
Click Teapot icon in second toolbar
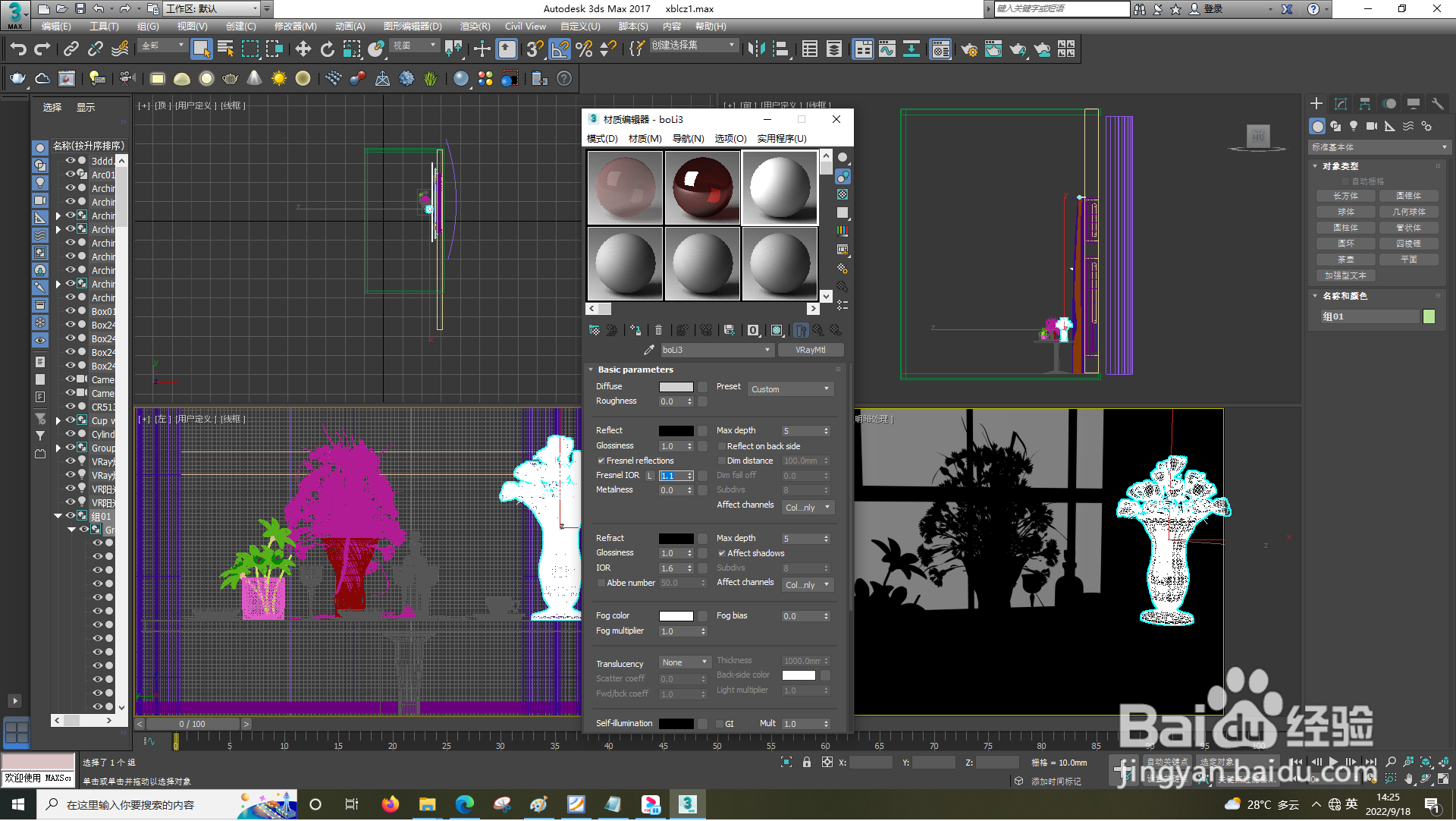pyautogui.click(x=17, y=78)
